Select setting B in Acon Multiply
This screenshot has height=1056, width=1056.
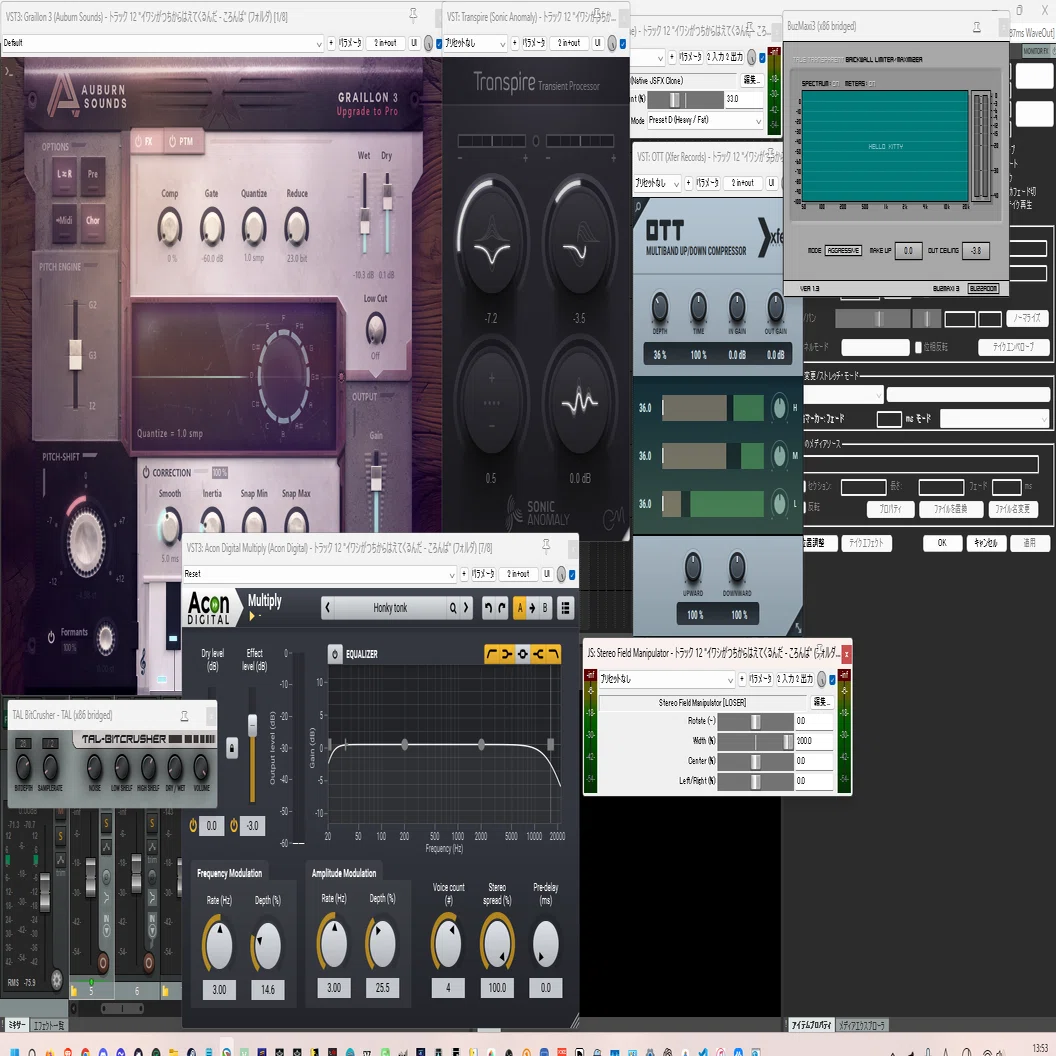(545, 608)
